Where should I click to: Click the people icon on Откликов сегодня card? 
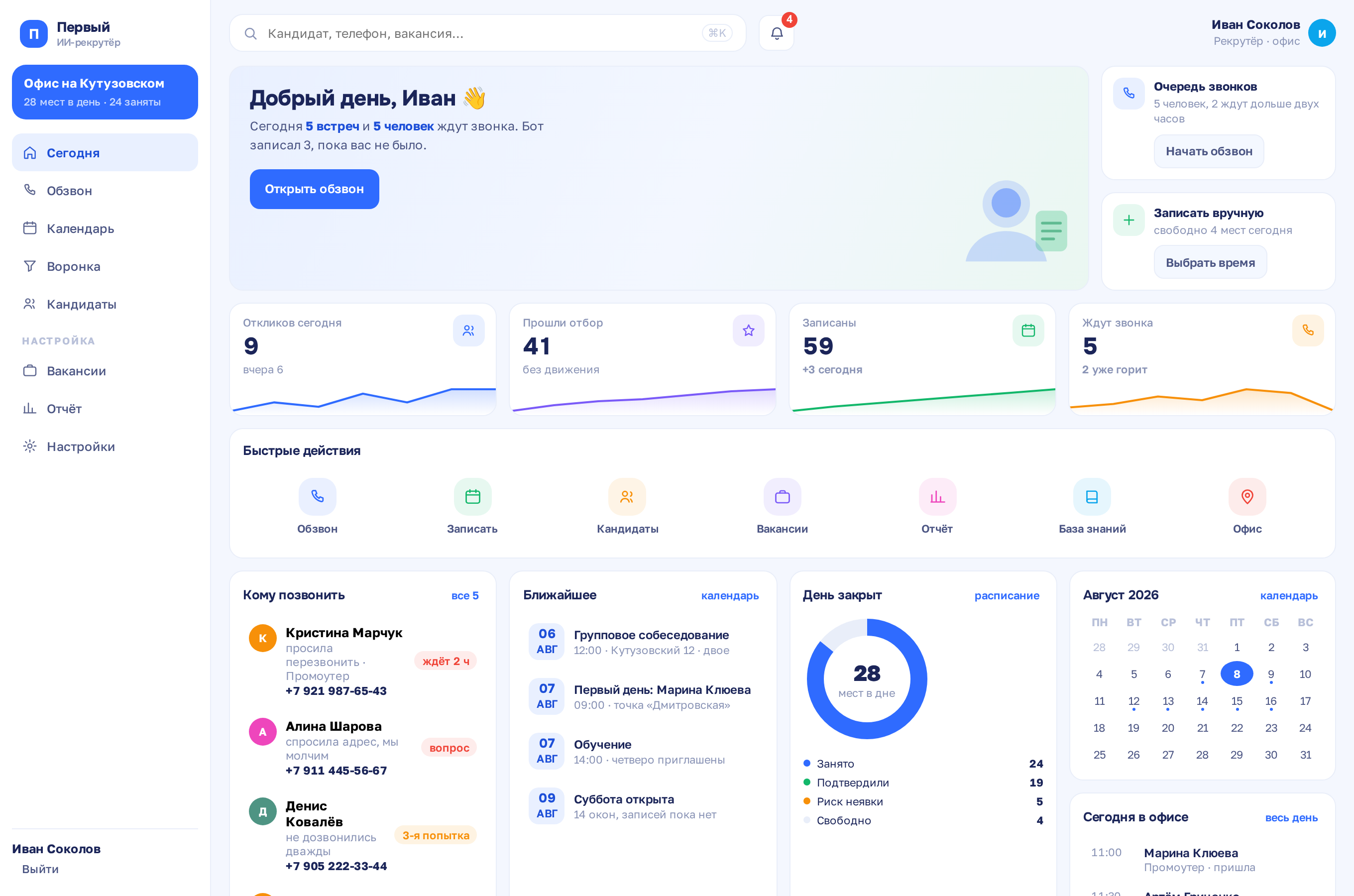click(x=468, y=331)
